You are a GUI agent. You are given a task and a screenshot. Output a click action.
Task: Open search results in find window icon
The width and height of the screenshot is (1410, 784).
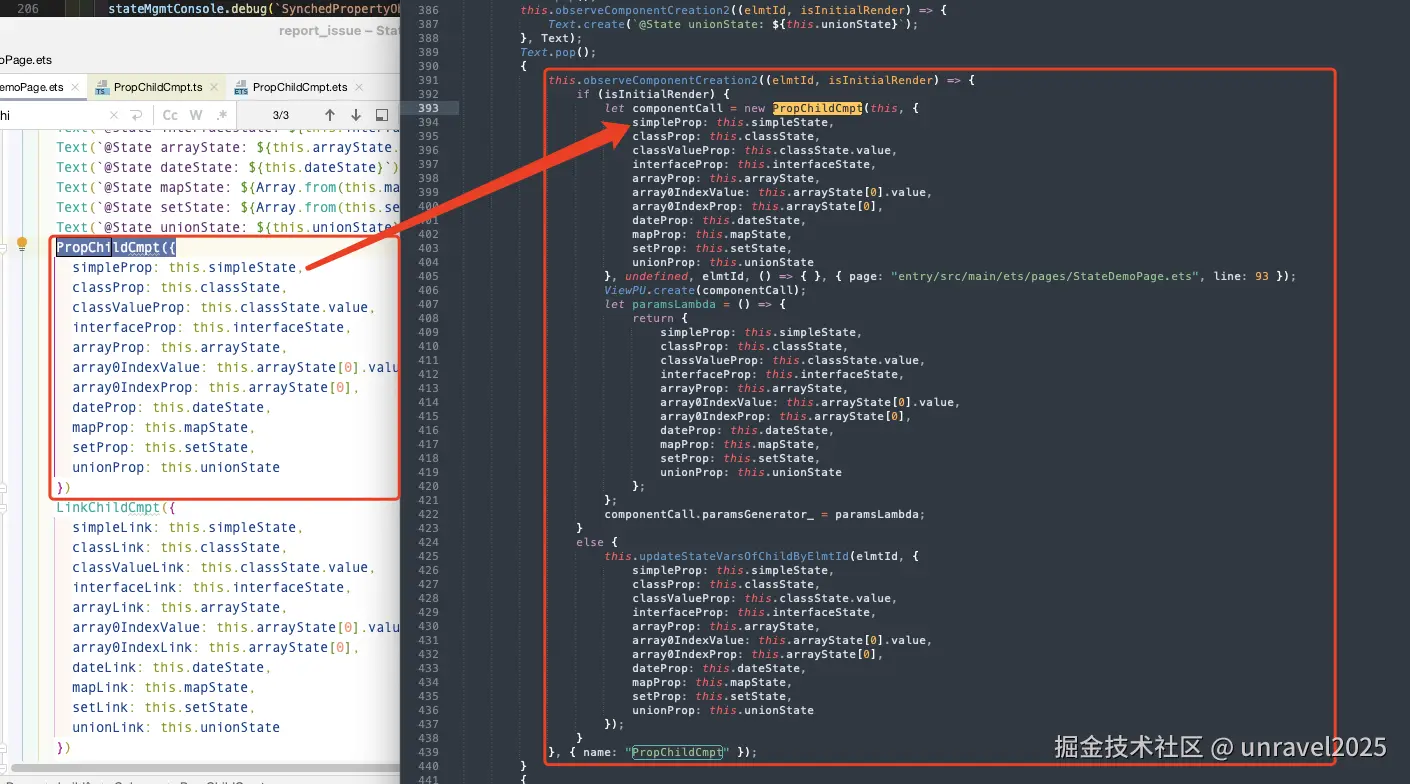tap(381, 115)
